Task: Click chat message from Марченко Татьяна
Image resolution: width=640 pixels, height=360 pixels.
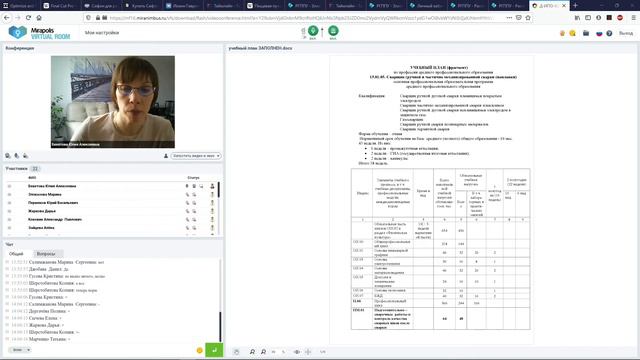Action: (39, 339)
